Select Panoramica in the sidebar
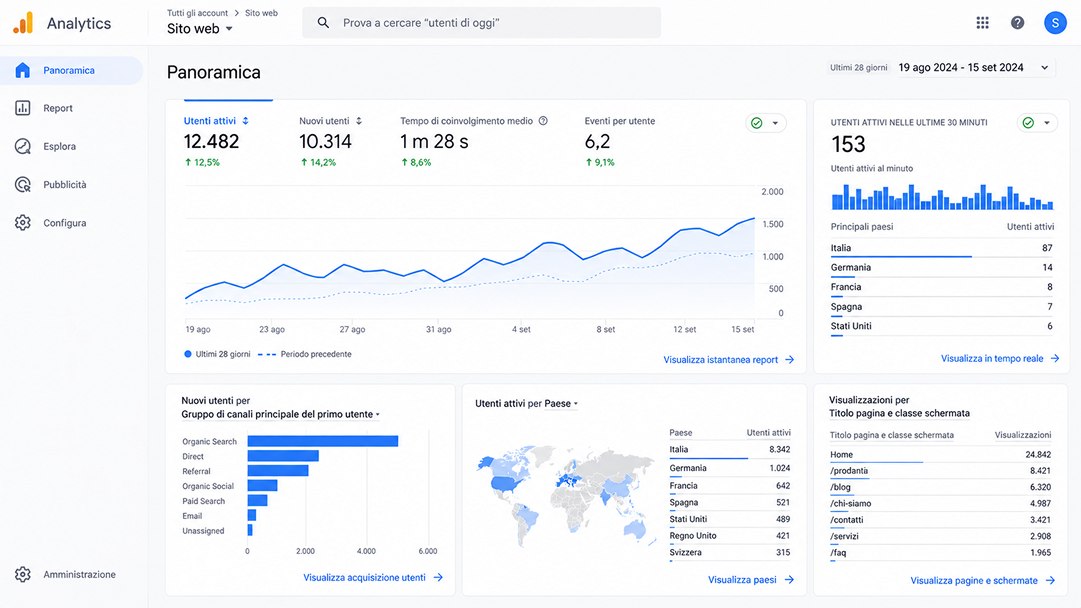1081x608 pixels. [x=72, y=70]
